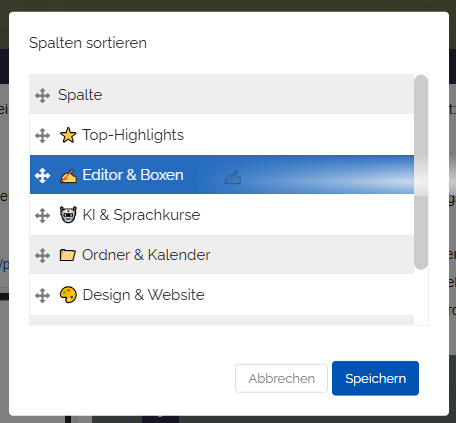The image size is (456, 423).
Task: Click the move handle beside Spalte
Action: point(43,96)
